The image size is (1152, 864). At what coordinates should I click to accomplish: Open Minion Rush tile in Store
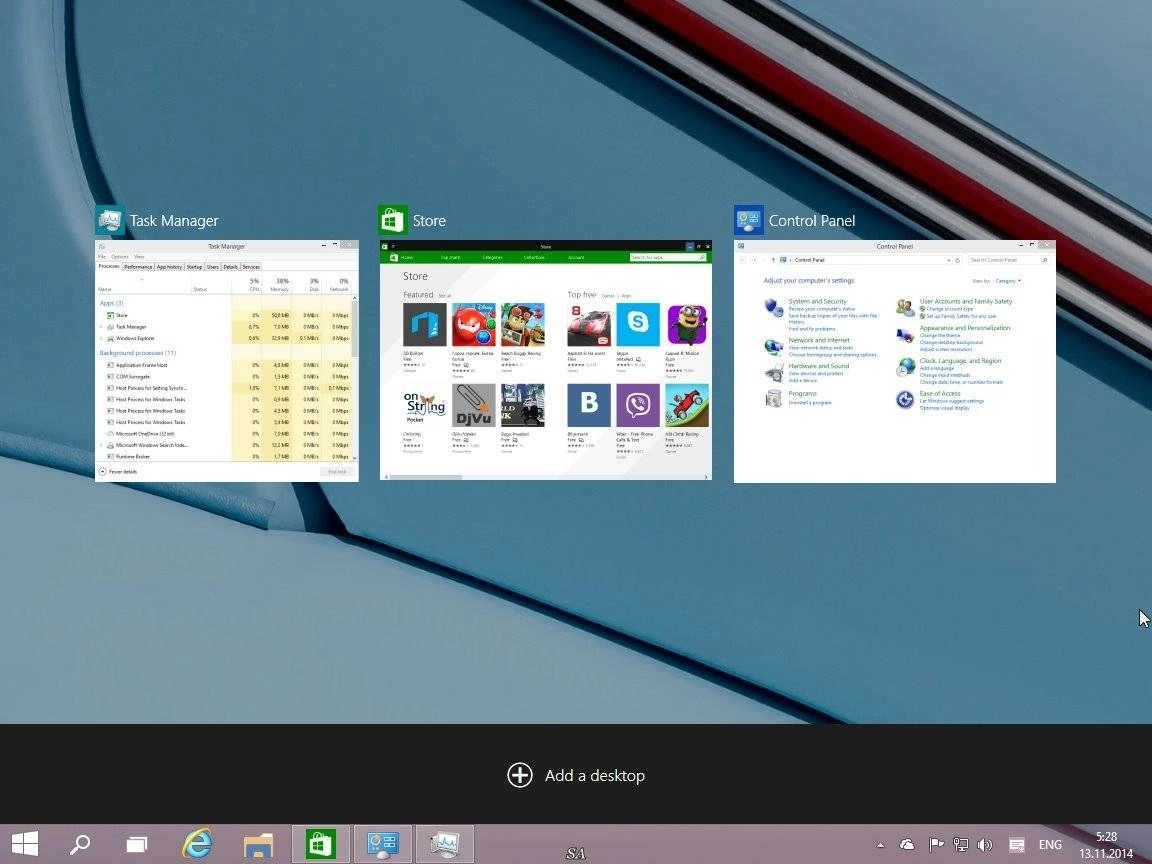tap(687, 324)
